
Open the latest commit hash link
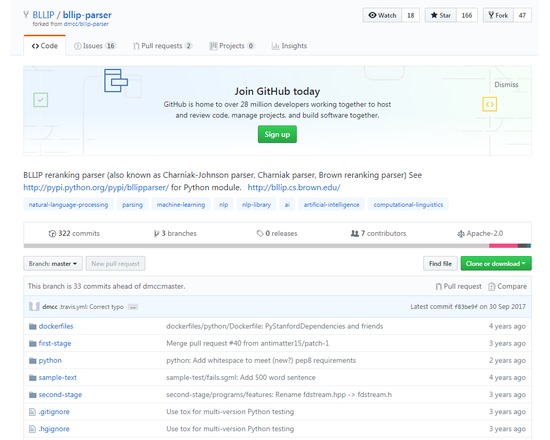coord(466,307)
